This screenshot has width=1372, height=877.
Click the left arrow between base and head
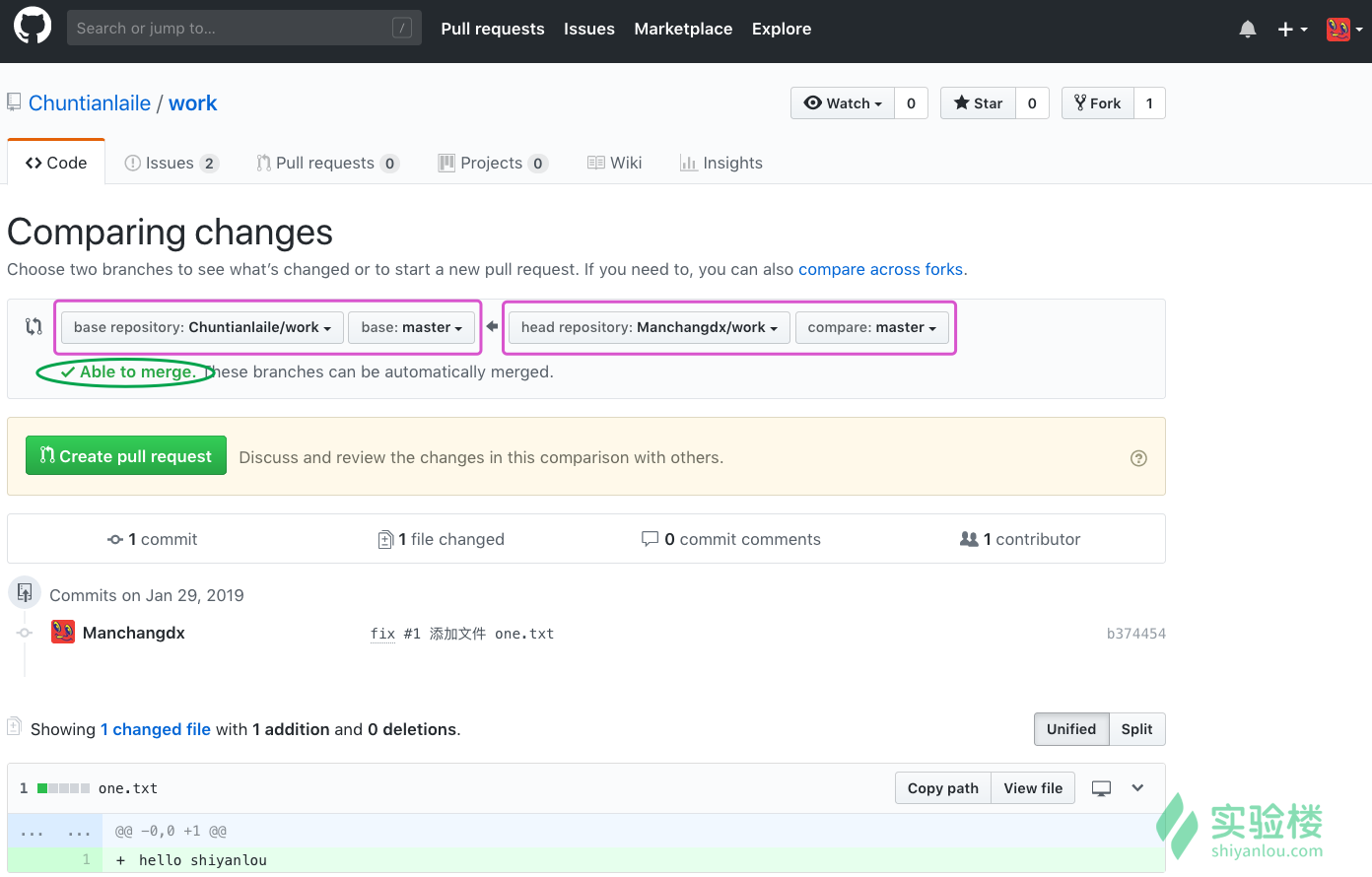pyautogui.click(x=492, y=326)
